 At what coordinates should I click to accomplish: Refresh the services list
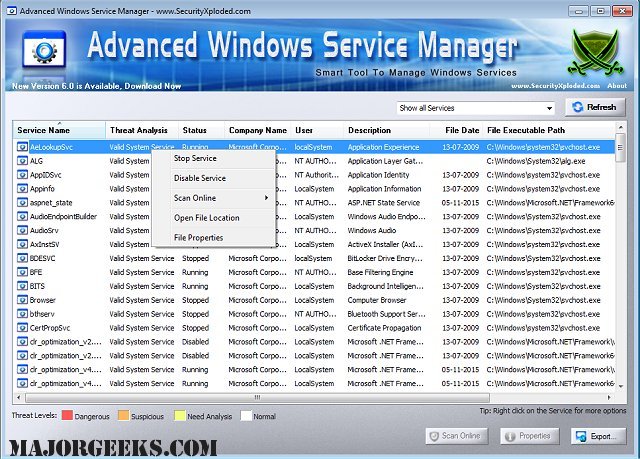click(595, 107)
